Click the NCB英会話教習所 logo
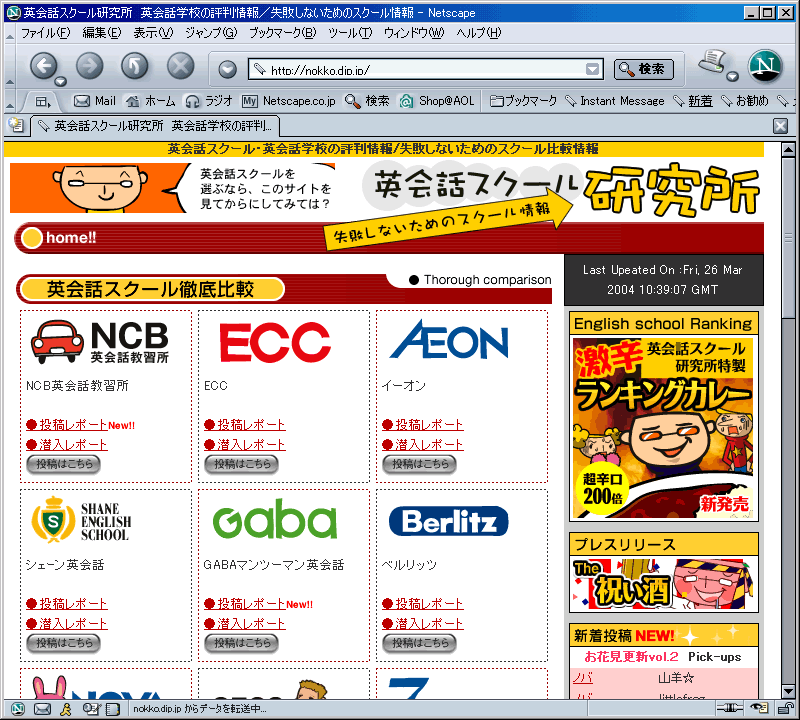 [x=100, y=341]
